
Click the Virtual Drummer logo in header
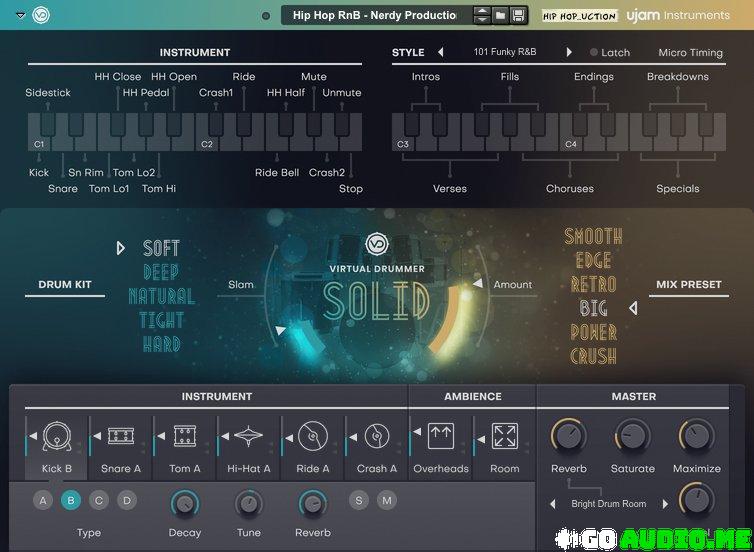(41, 15)
